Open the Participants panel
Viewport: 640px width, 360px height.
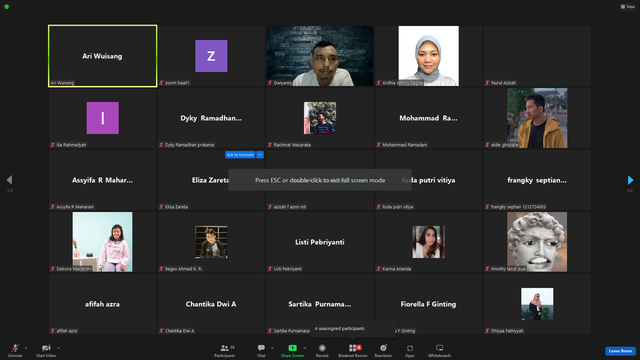225,350
